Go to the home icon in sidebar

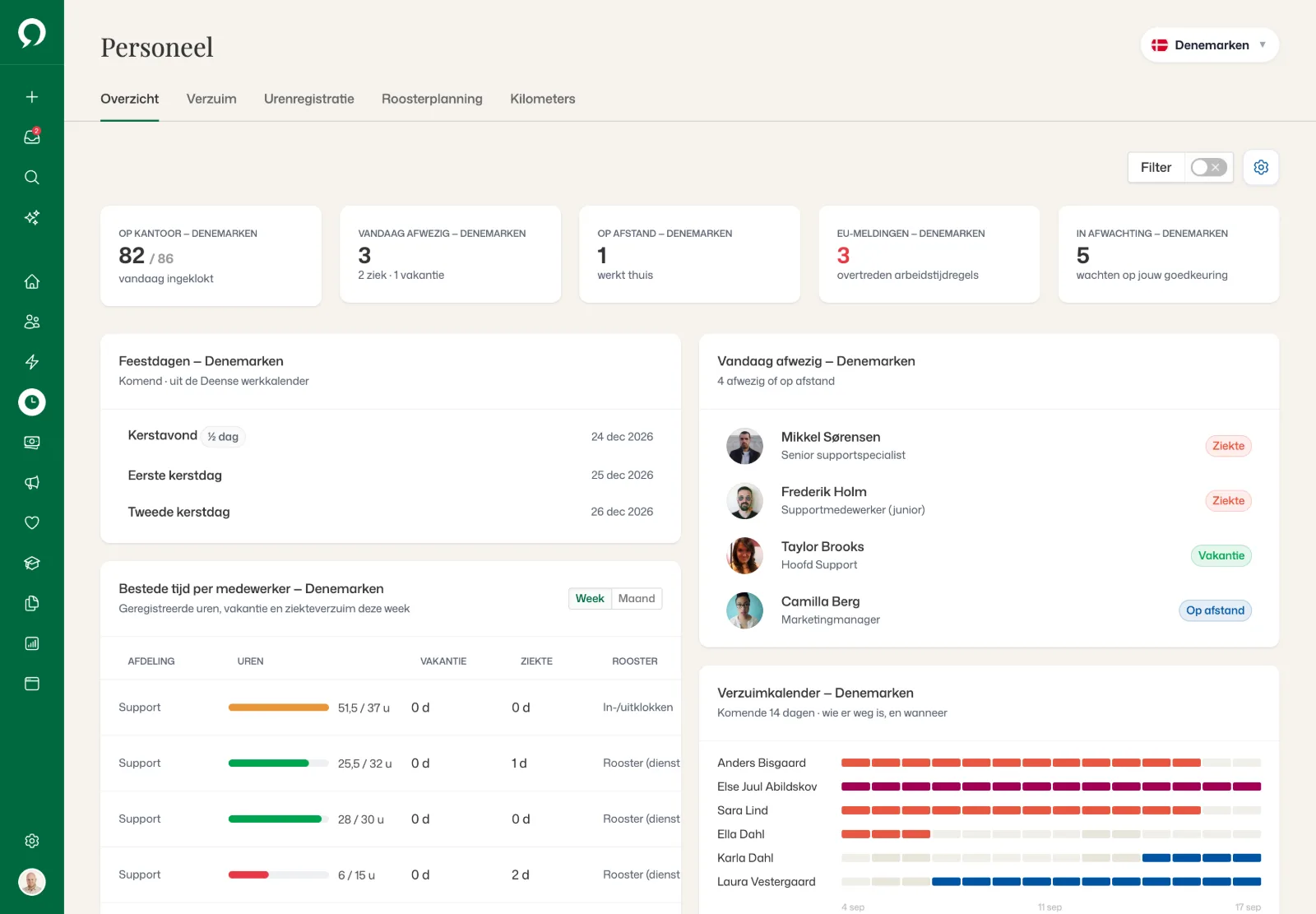[32, 281]
